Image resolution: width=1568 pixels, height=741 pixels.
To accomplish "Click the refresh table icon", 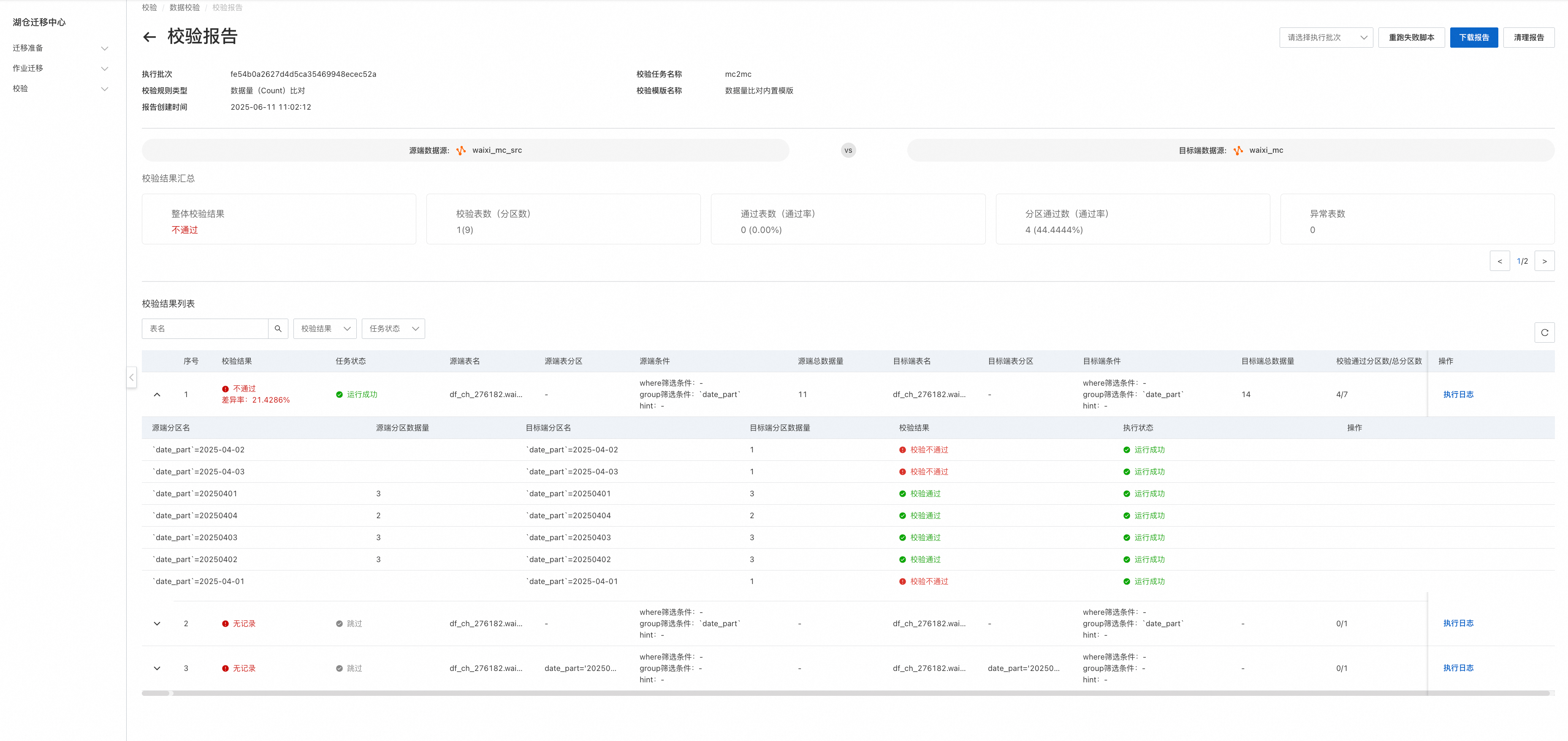I will tap(1544, 333).
